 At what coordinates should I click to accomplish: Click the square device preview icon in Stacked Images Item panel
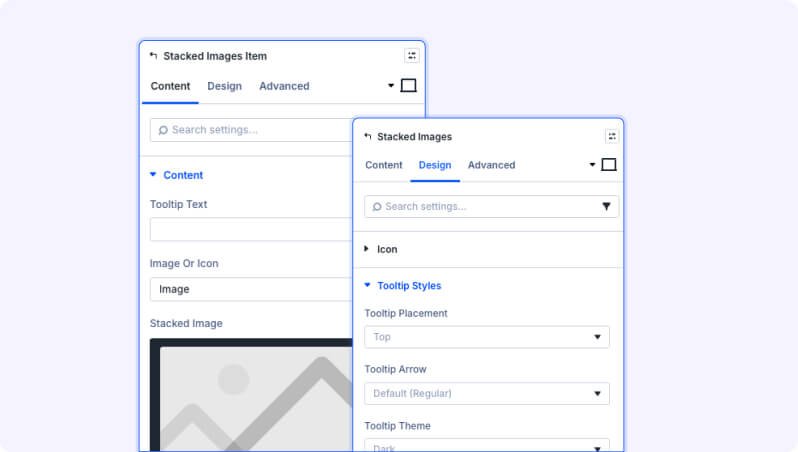(x=408, y=86)
